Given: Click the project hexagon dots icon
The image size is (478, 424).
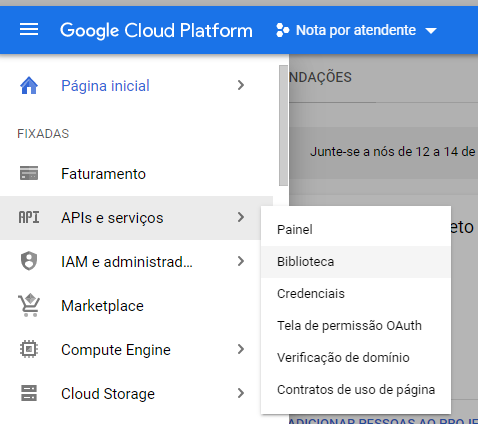Looking at the screenshot, I should click(283, 30).
